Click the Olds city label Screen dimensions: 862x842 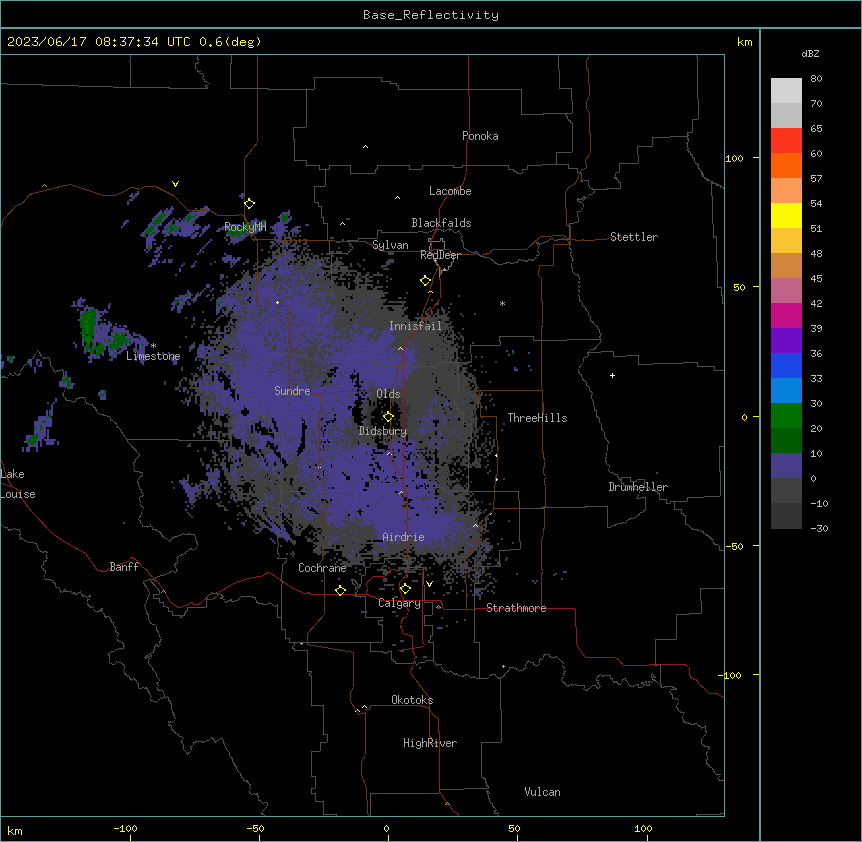[388, 394]
